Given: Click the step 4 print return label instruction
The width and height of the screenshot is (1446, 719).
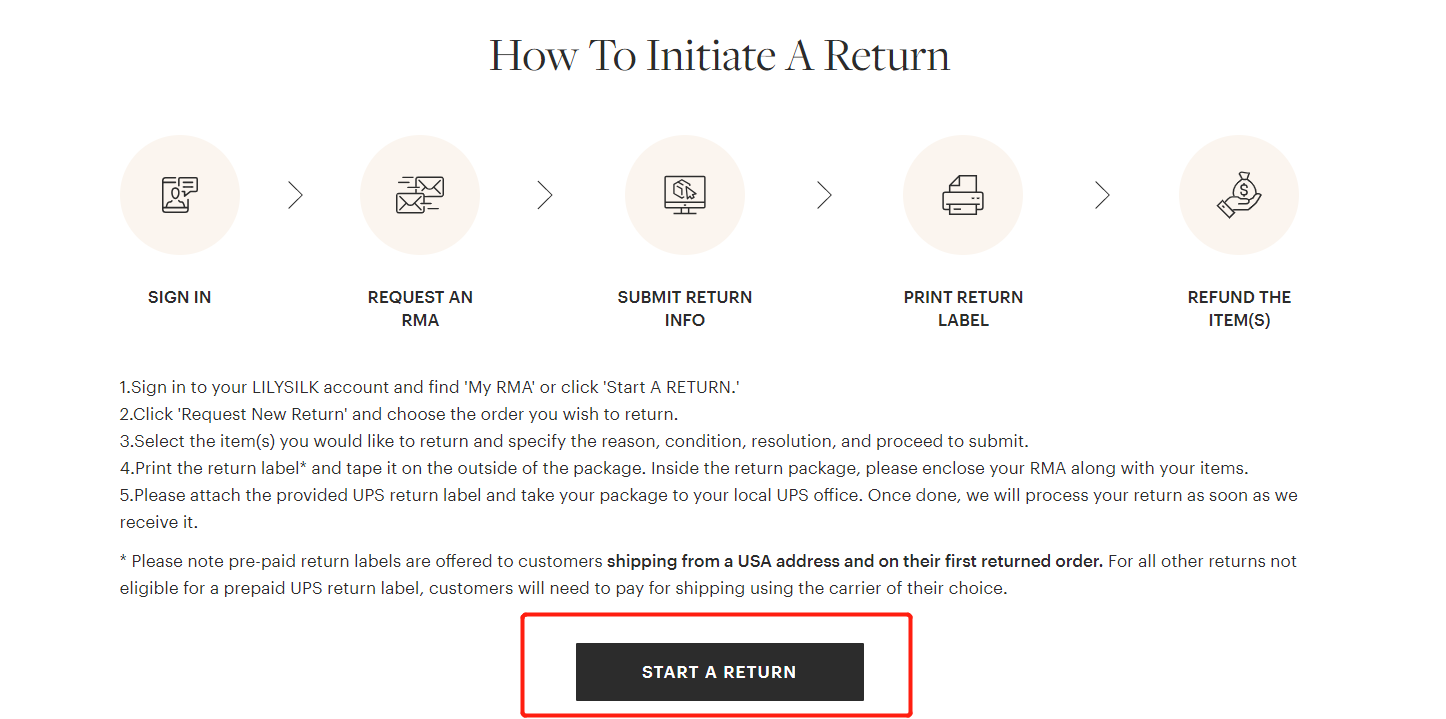Looking at the screenshot, I should coord(685,468).
